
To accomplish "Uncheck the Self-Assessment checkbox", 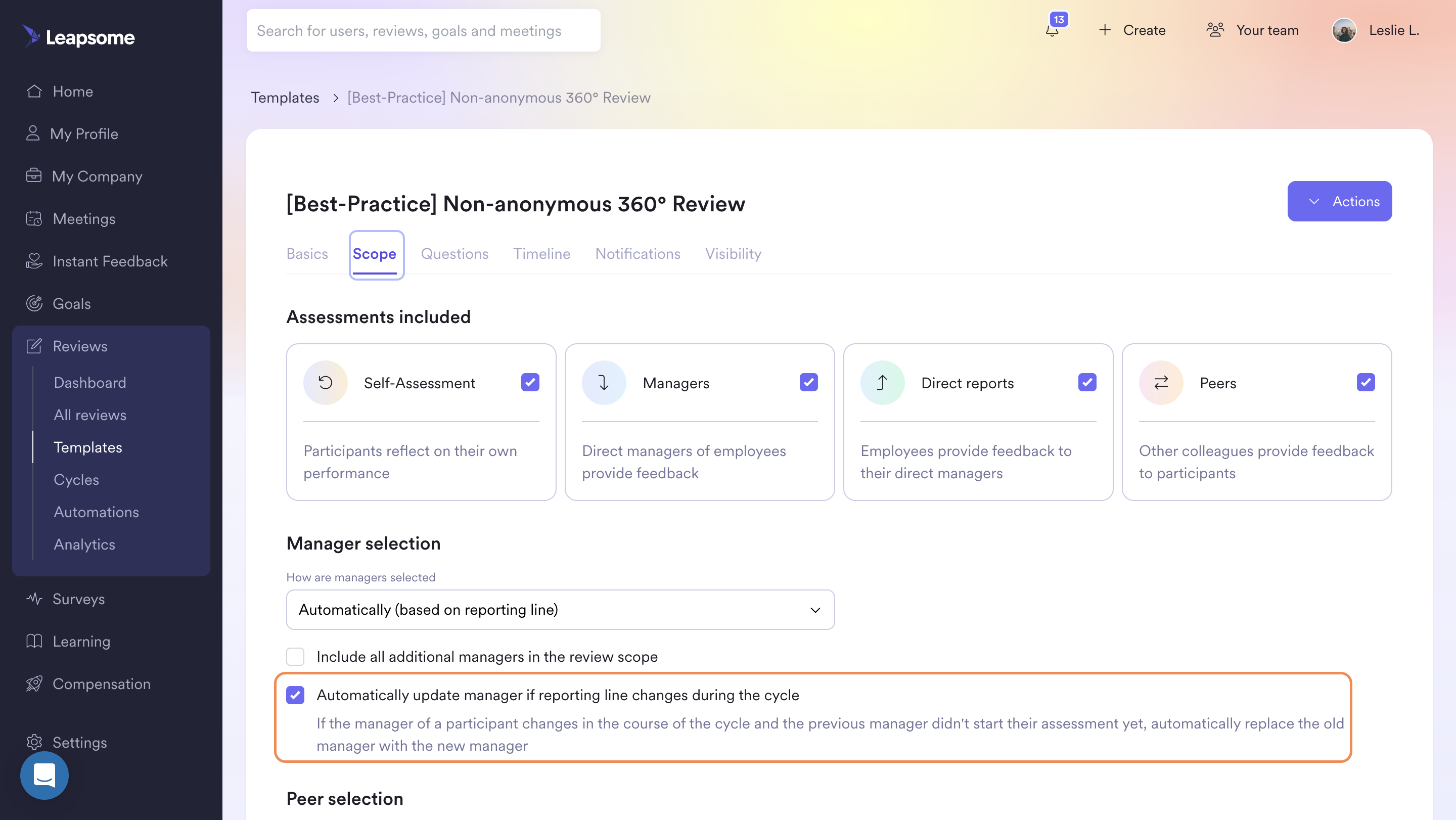I will (x=530, y=382).
